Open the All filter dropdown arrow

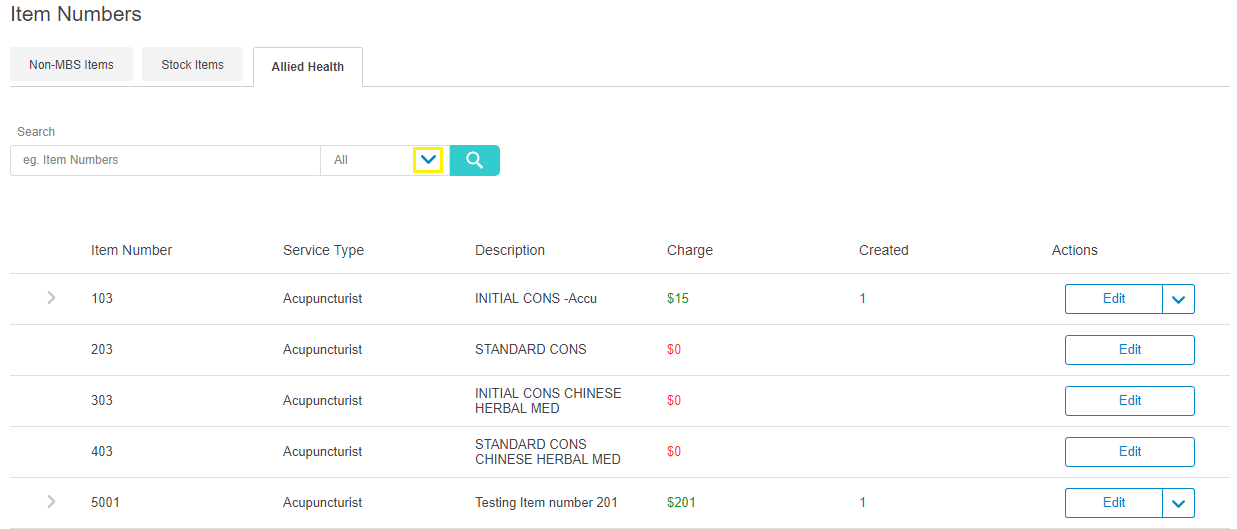(x=429, y=160)
